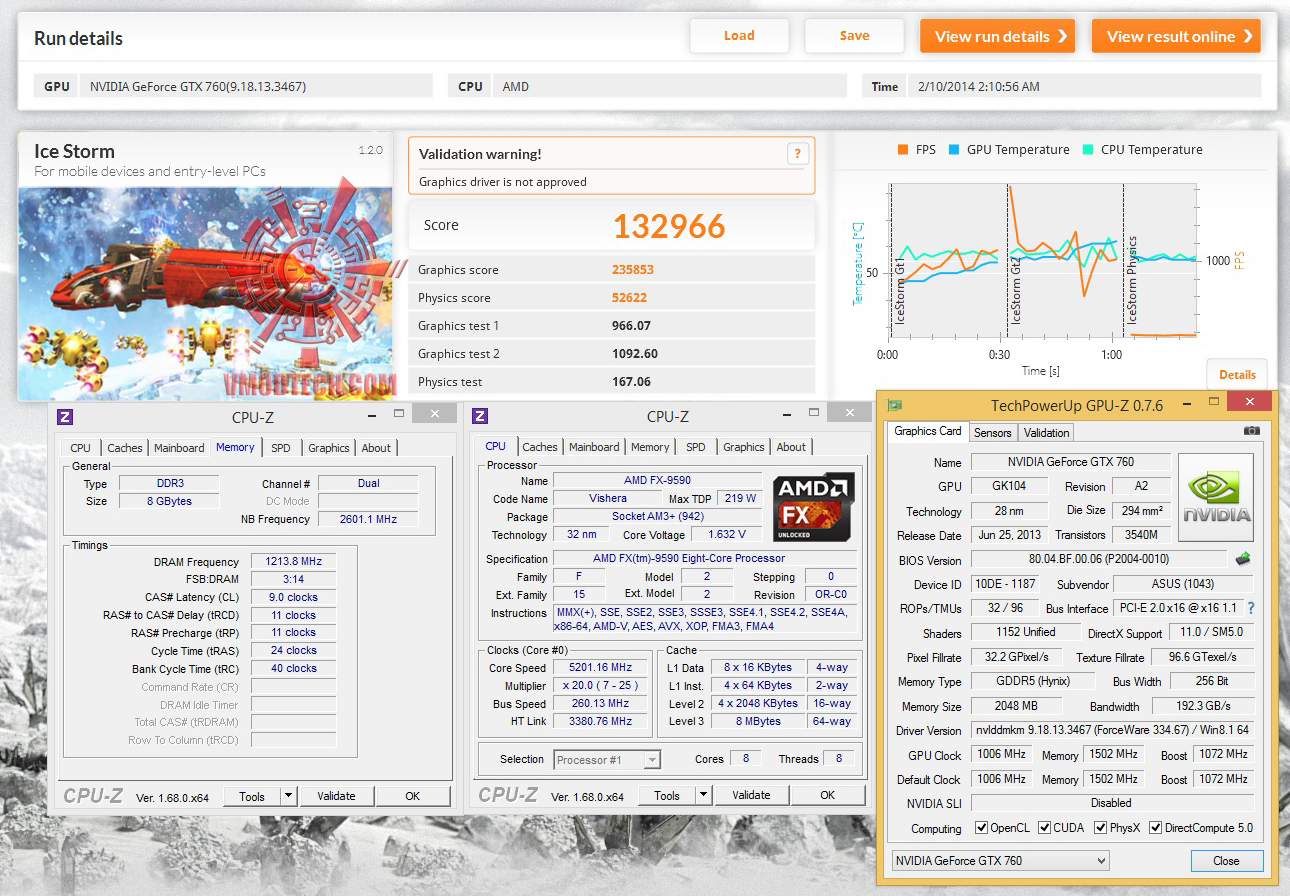Image resolution: width=1290 pixels, height=896 pixels.
Task: Switch to the Sensors tab in GPU-Z
Action: (992, 432)
